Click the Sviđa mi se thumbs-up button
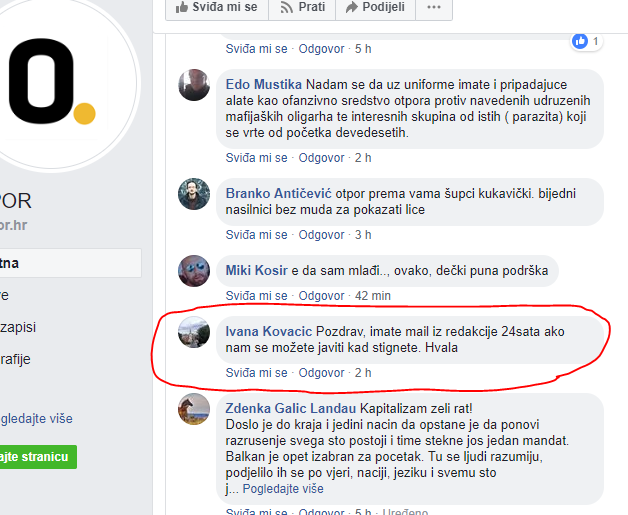This screenshot has width=628, height=515. click(217, 7)
